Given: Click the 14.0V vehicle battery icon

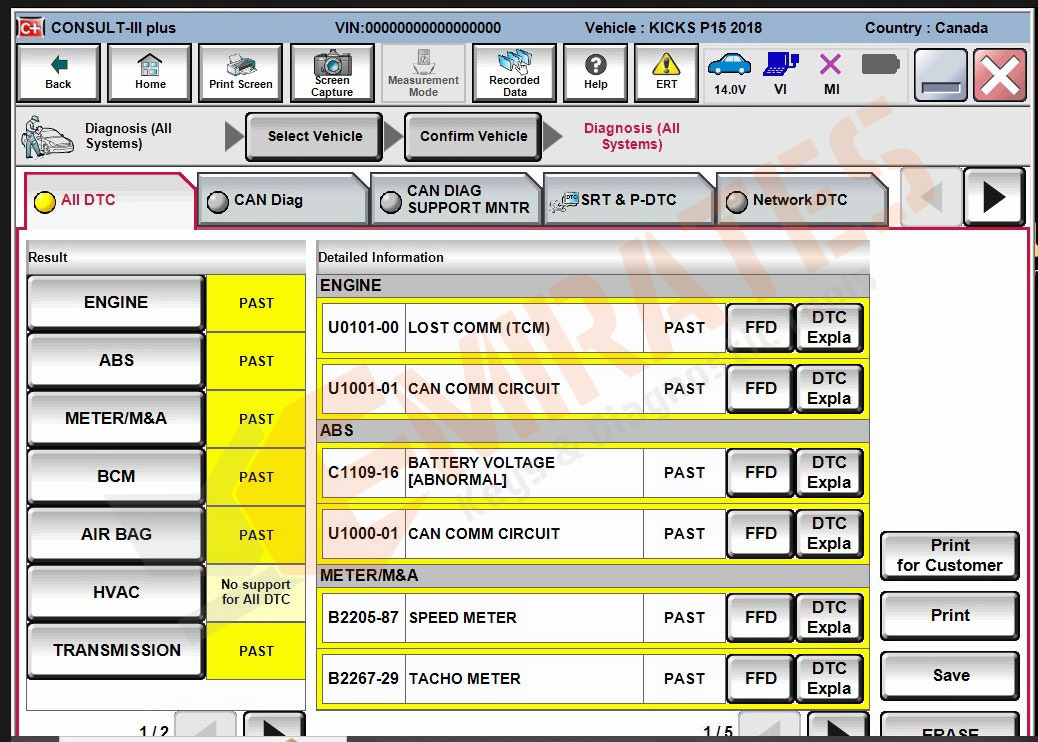Looking at the screenshot, I should (729, 74).
